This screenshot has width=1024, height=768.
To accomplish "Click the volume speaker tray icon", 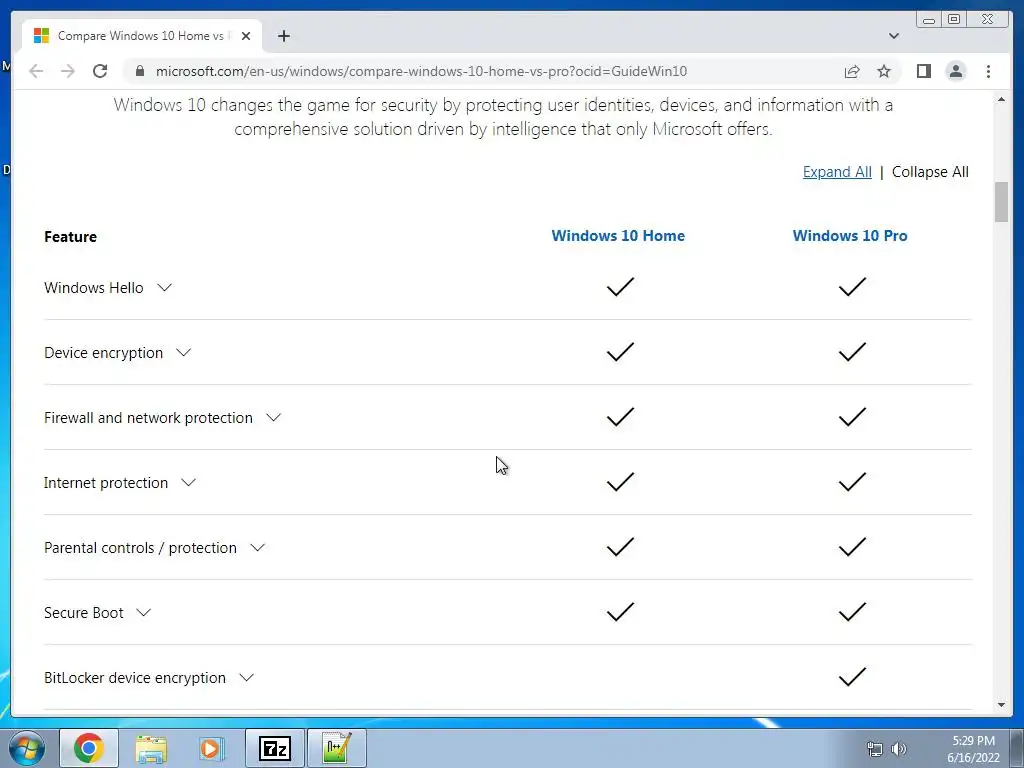I will coord(899,749).
